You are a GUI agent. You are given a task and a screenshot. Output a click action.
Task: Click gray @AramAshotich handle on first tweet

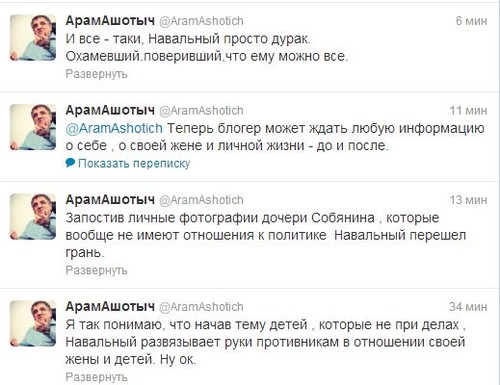(201, 21)
